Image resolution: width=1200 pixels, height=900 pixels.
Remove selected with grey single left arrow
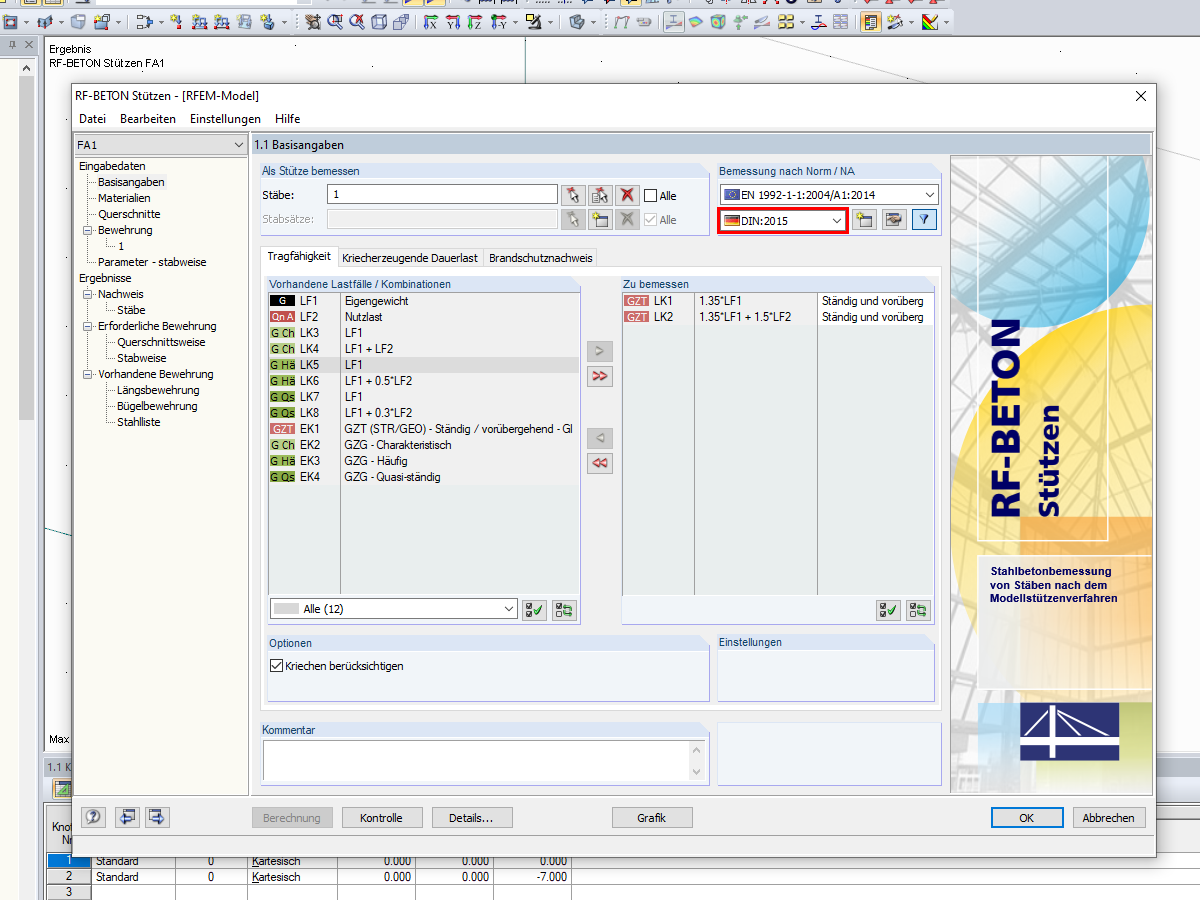[x=600, y=438]
